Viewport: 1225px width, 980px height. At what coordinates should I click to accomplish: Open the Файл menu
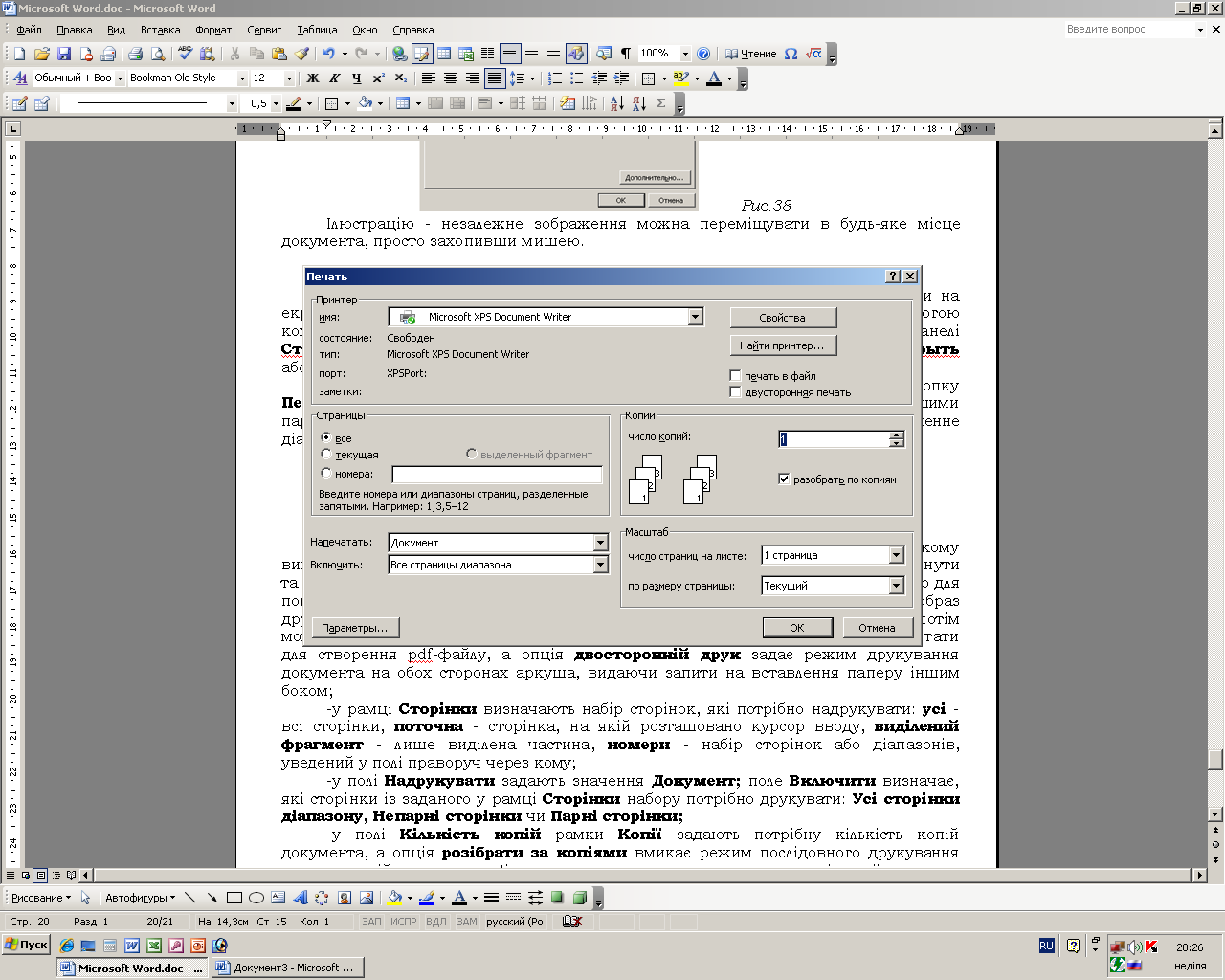[29, 30]
